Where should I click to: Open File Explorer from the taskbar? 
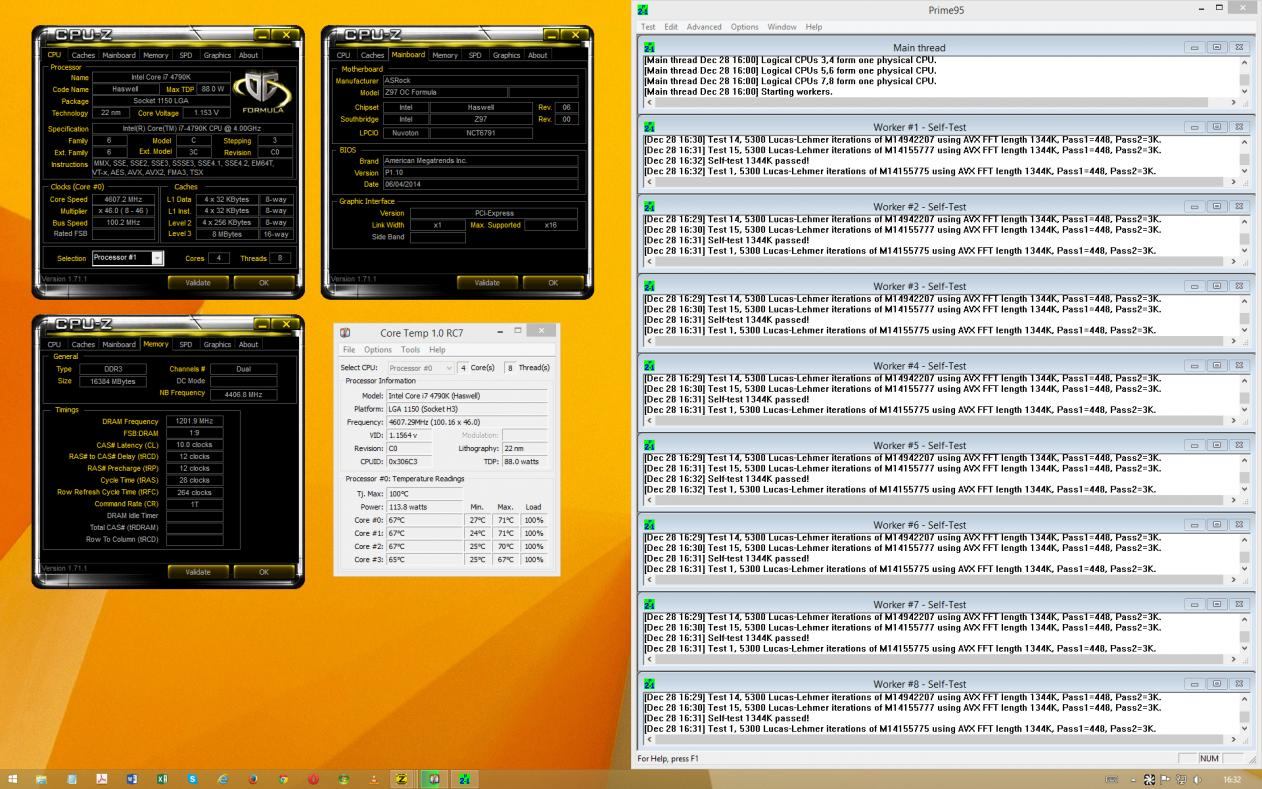(42, 779)
